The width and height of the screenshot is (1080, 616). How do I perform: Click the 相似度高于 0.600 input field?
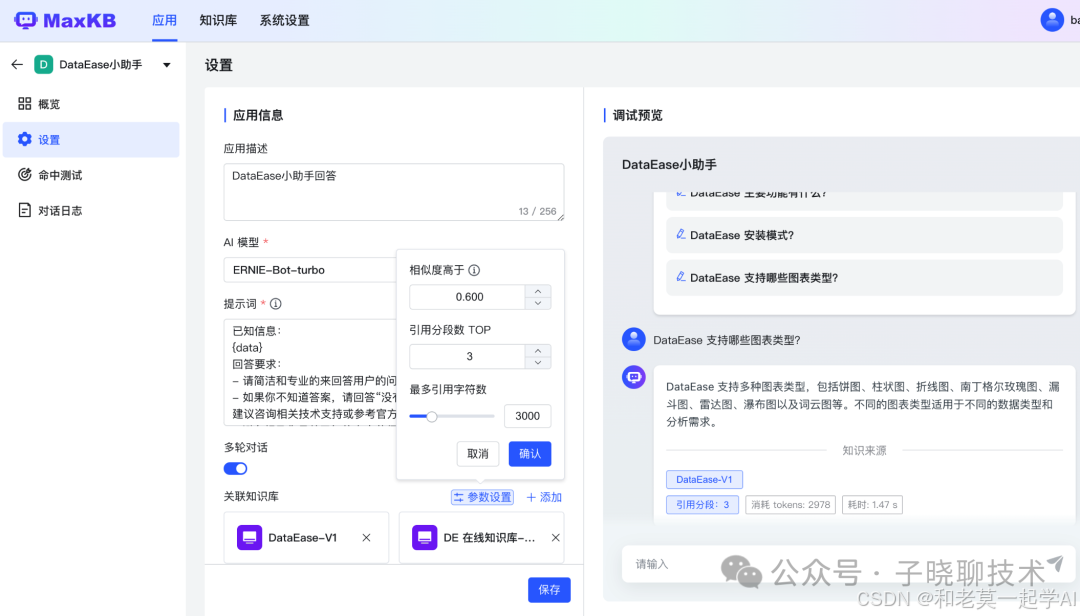click(x=468, y=297)
